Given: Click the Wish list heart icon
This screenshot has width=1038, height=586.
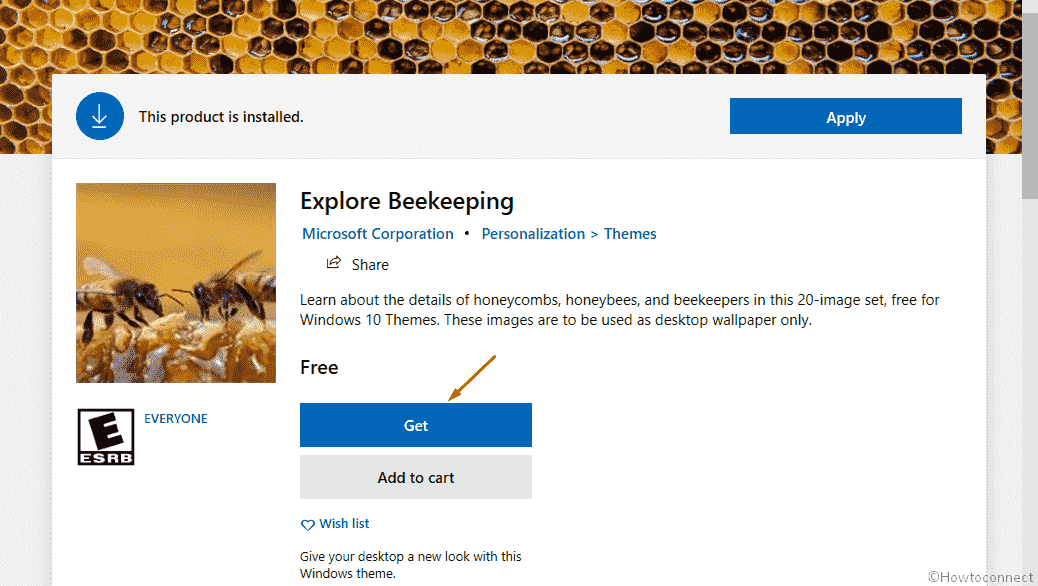Looking at the screenshot, I should coord(307,525).
